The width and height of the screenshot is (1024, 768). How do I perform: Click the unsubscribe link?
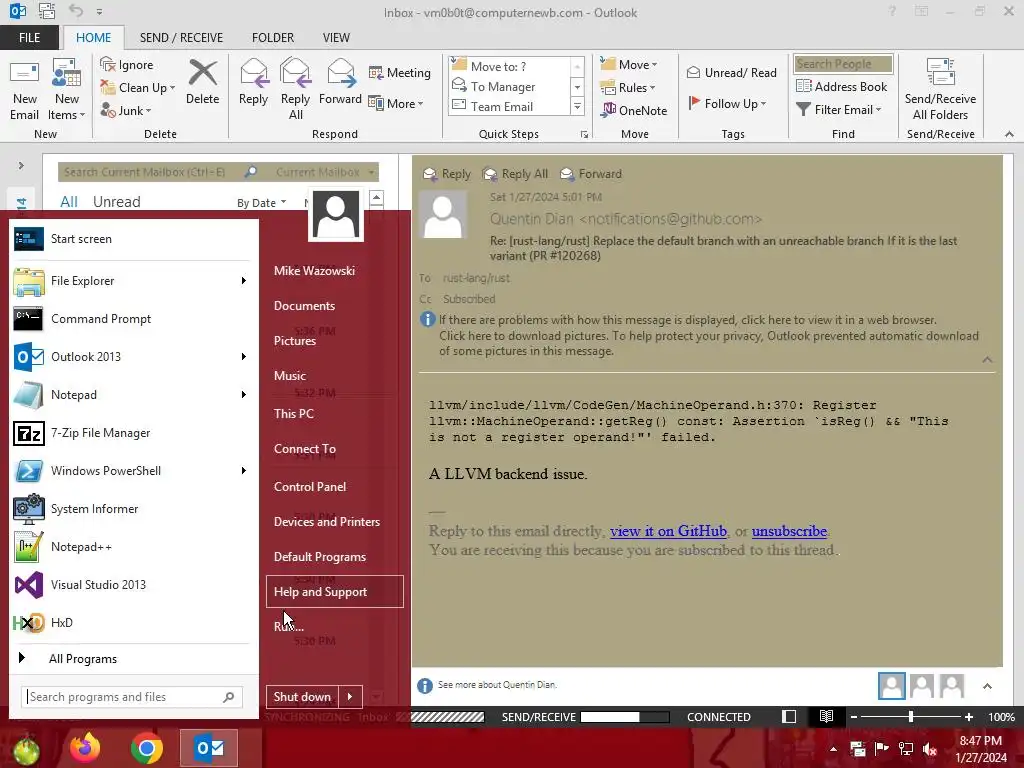click(x=790, y=531)
